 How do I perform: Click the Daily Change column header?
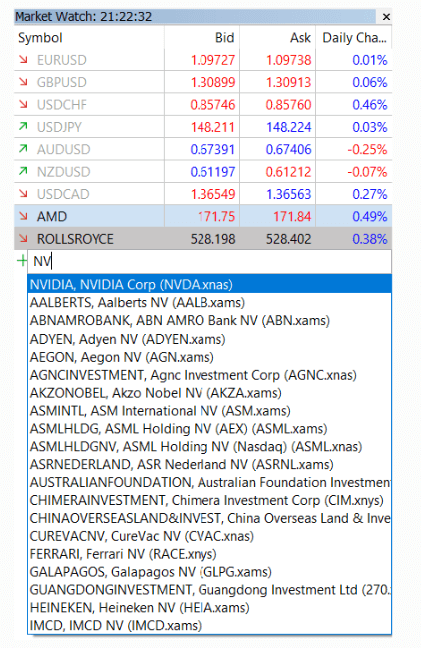[354, 38]
